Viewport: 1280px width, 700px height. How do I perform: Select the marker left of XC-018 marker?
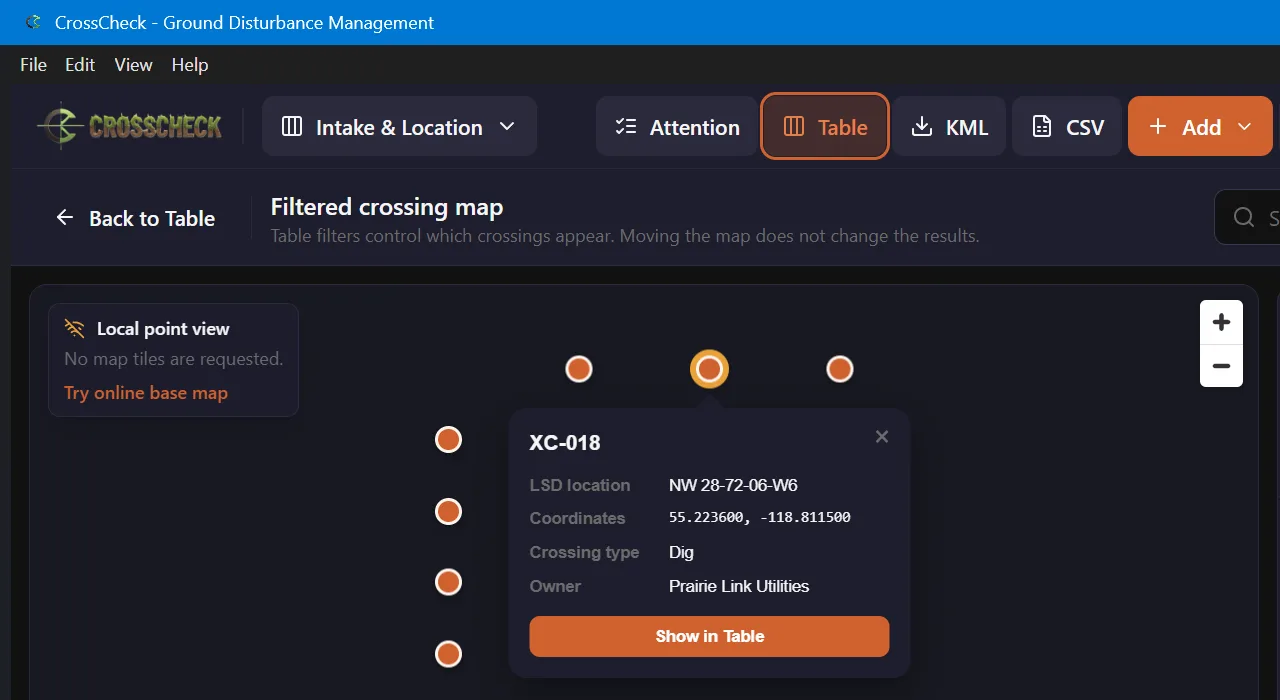coord(579,369)
